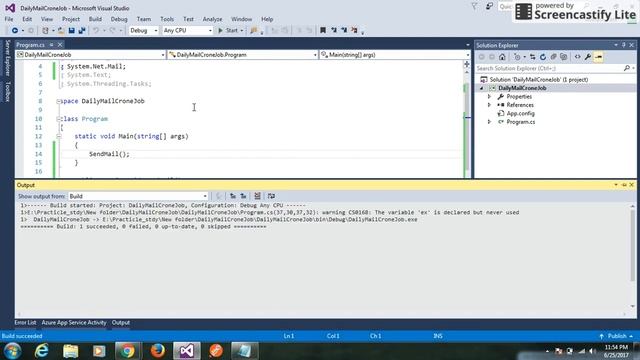
Task: Click the Undo toolbar icon
Action: coord(96,31)
